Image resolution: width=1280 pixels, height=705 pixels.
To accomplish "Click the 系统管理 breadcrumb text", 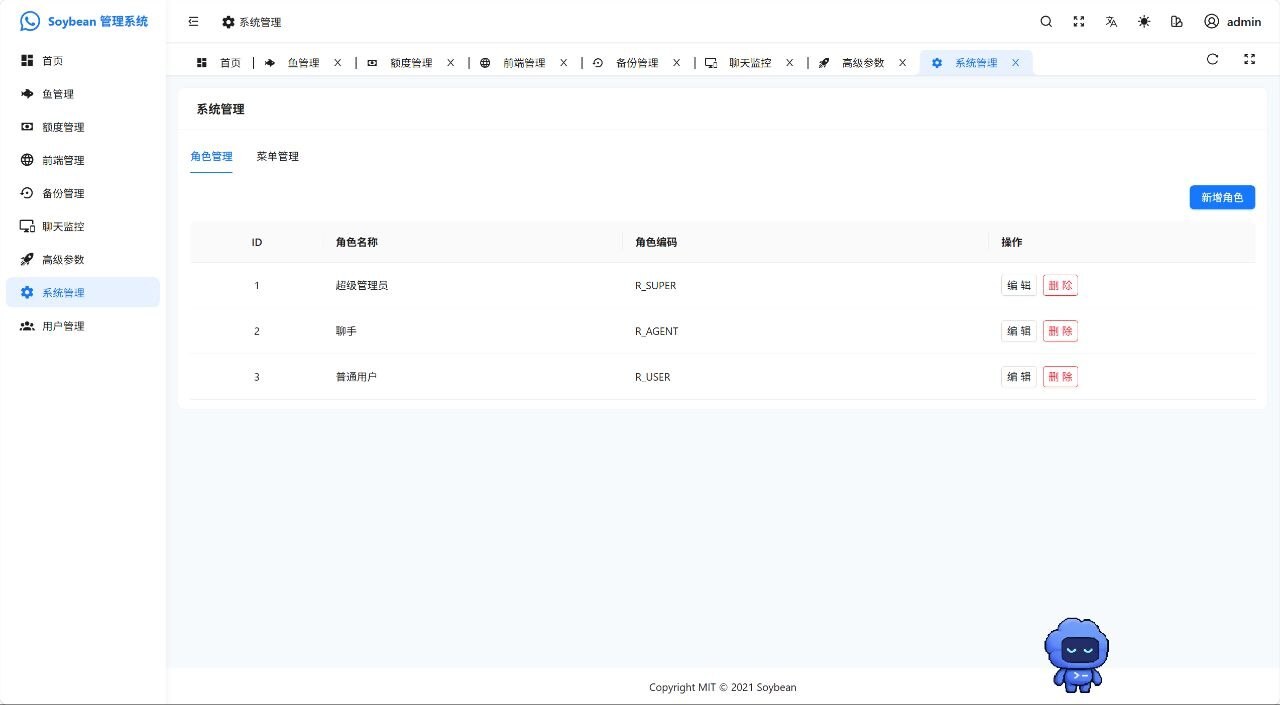I will [x=260, y=22].
